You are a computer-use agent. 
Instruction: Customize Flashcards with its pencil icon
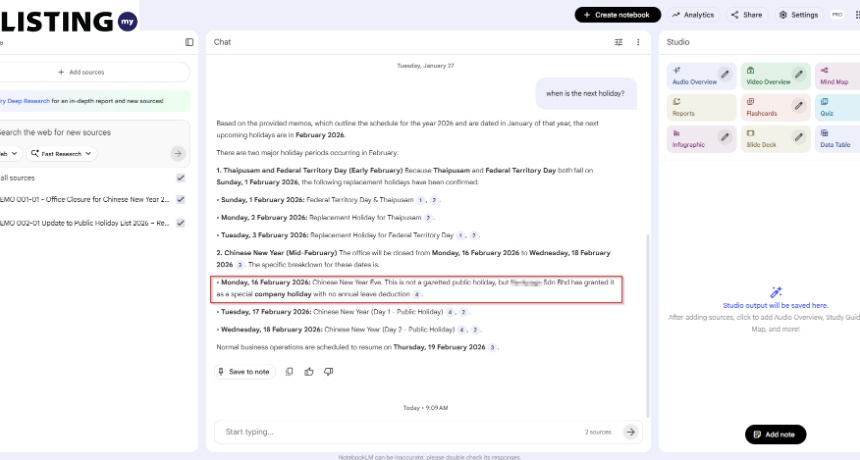799,105
